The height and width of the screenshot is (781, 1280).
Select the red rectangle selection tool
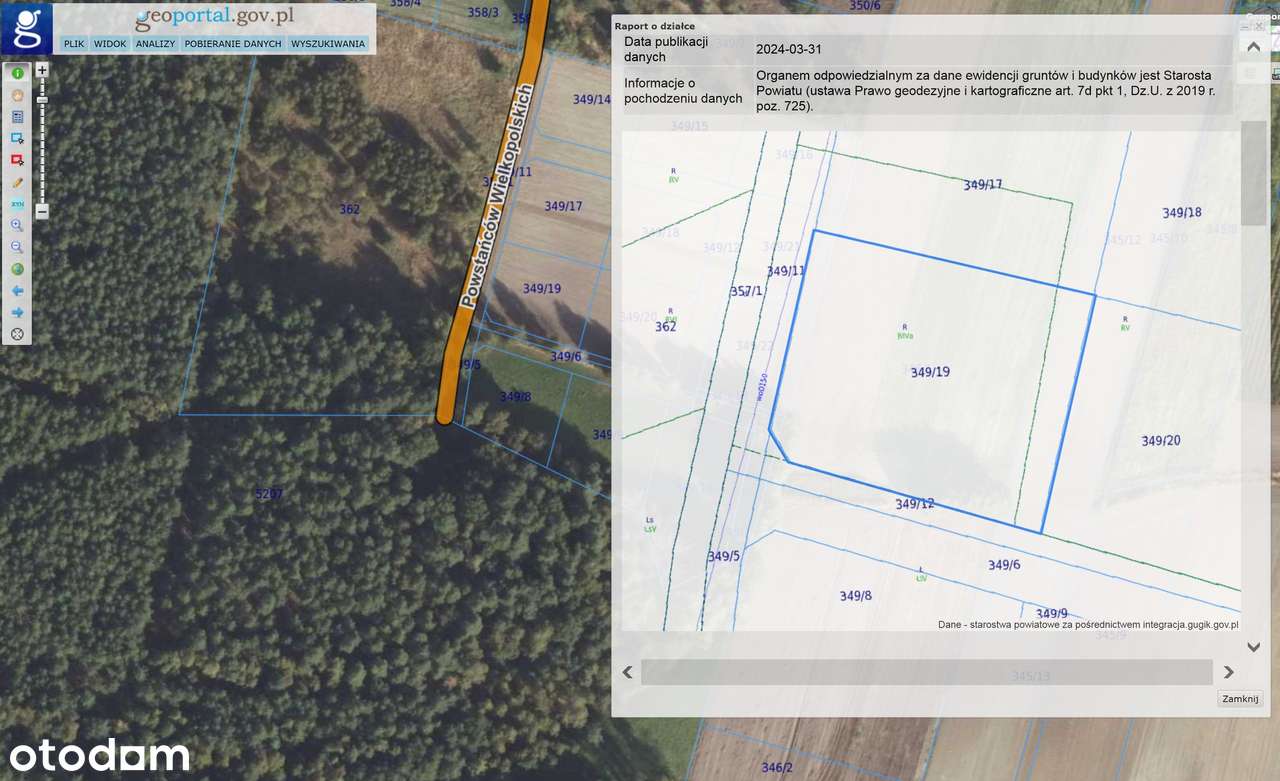pos(17,161)
